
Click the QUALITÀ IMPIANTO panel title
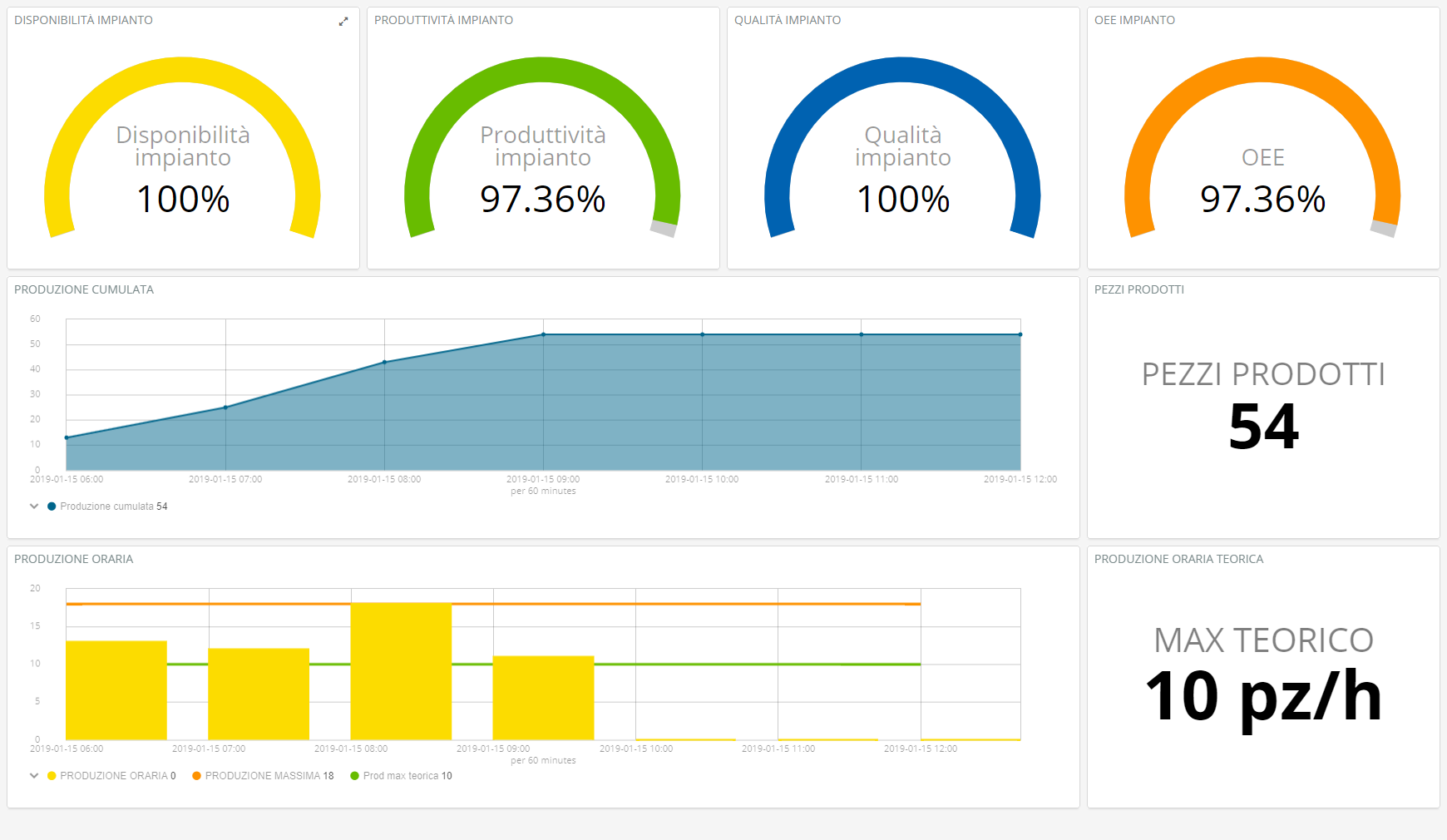point(787,20)
